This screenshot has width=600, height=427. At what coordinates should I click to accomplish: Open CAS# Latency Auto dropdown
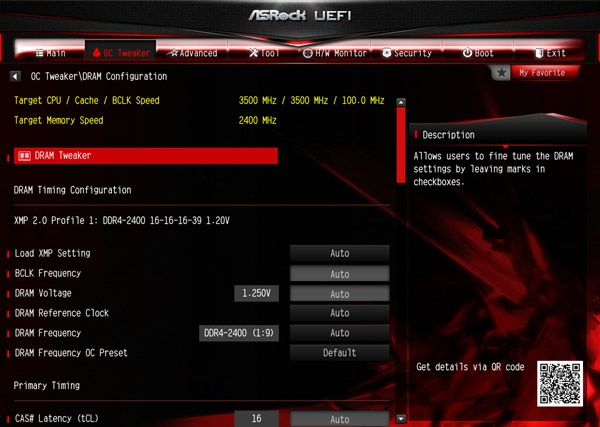pyautogui.click(x=339, y=419)
